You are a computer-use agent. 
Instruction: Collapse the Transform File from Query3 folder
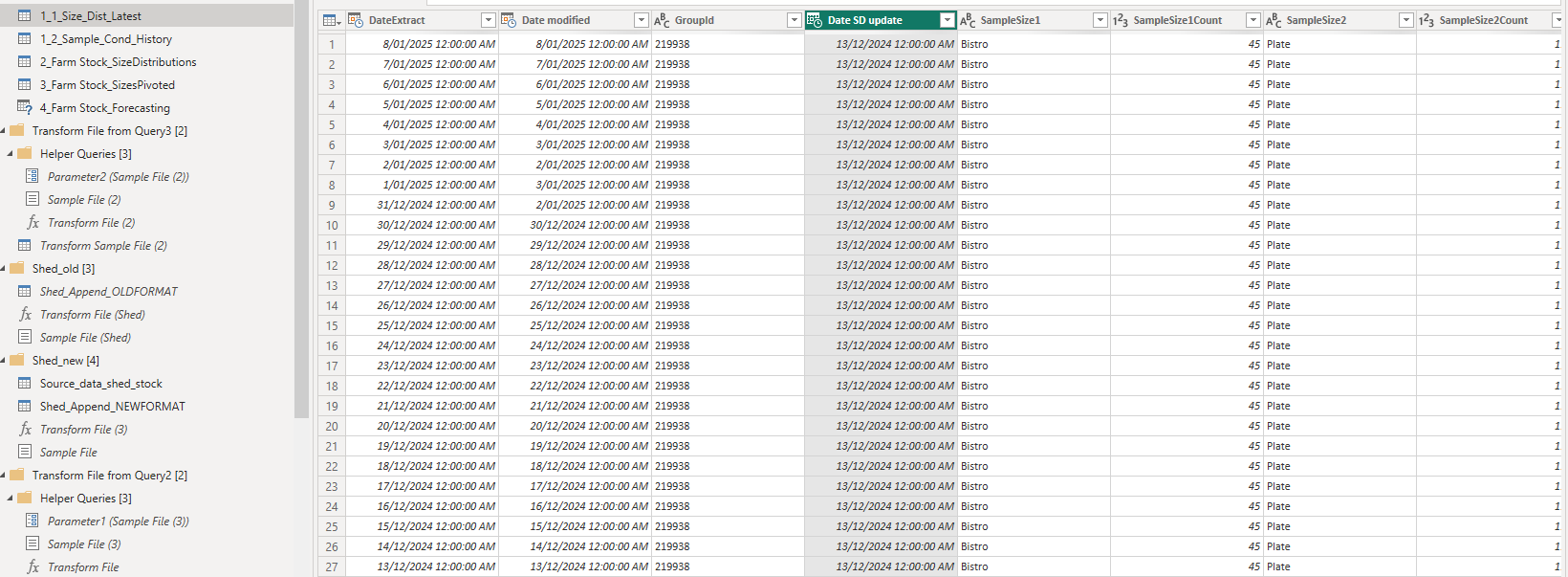point(3,131)
